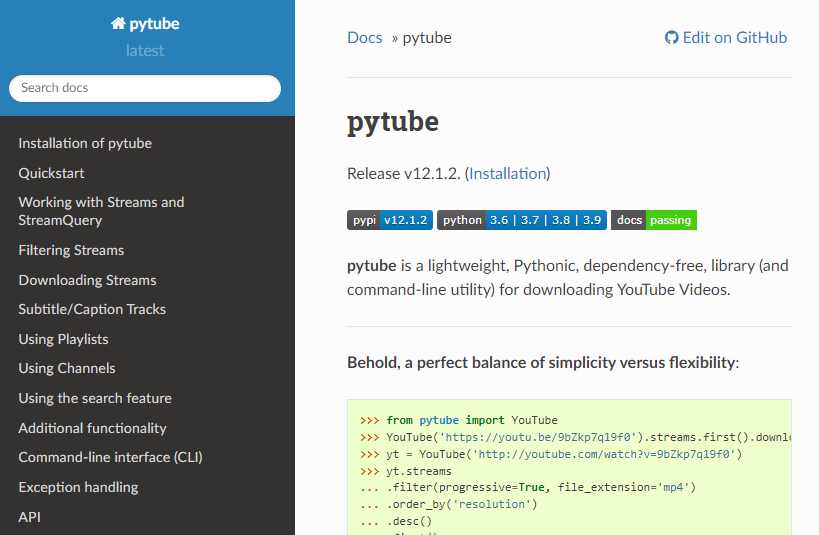
Task: Click the python 3.6 | 3.7 | 3.8 | 3.9 badge
Action: 522,220
